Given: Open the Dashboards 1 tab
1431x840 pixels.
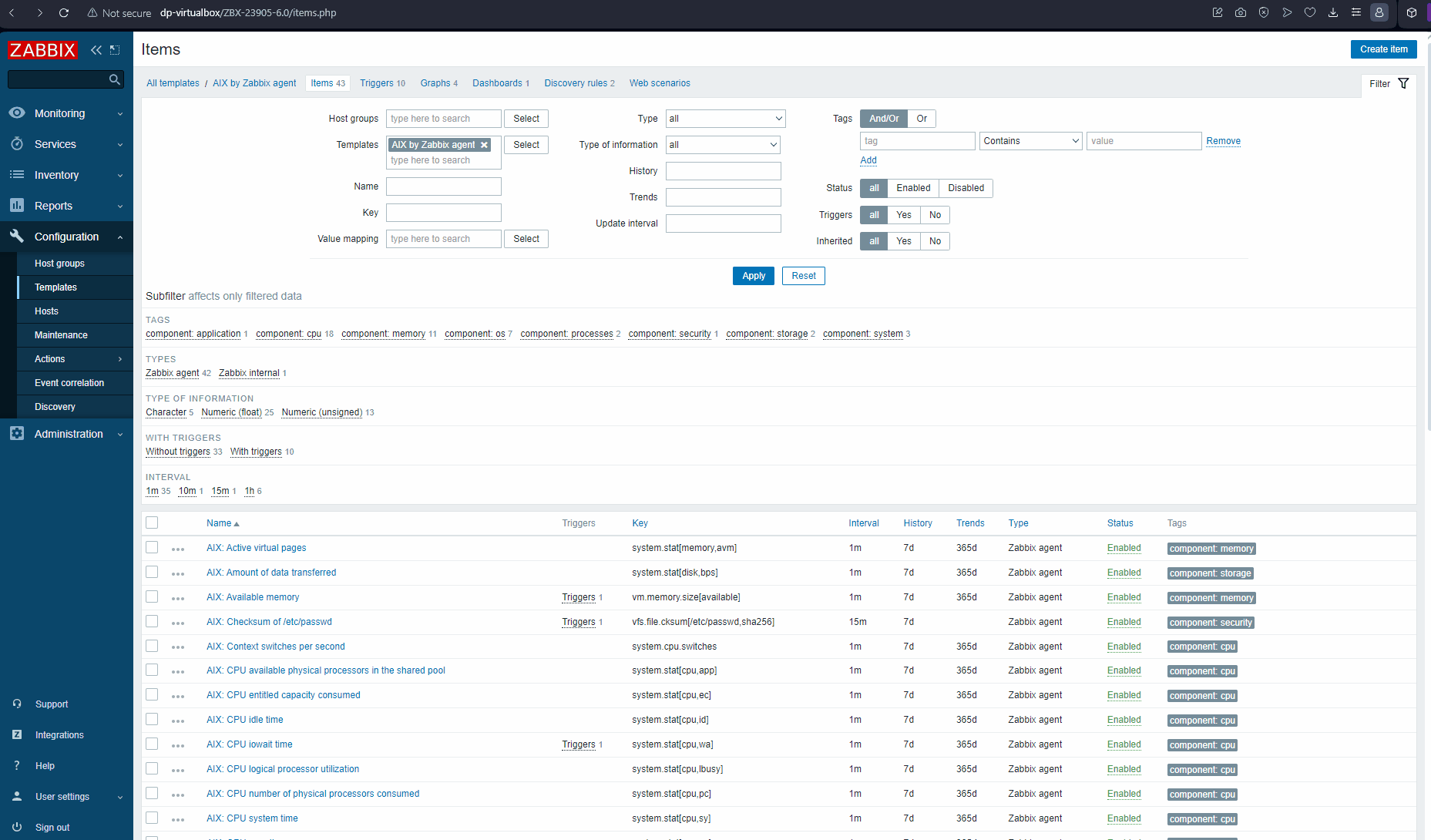Looking at the screenshot, I should click(x=501, y=83).
